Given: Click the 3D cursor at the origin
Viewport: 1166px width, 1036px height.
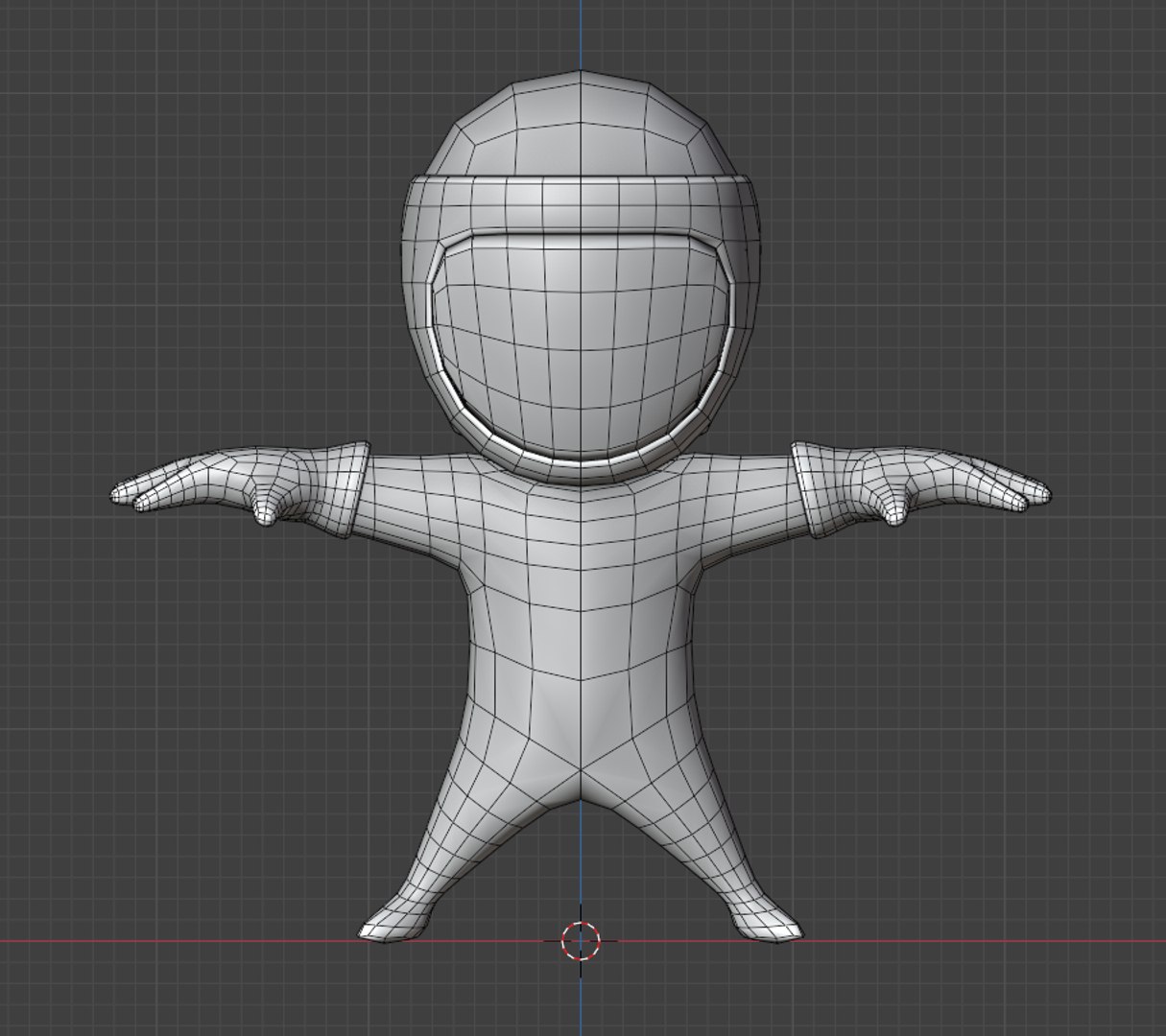Looking at the screenshot, I should (x=580, y=941).
